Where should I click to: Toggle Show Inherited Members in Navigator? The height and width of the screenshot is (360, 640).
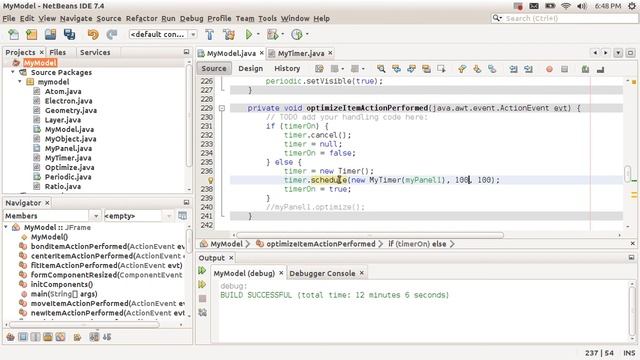click(x=10, y=337)
